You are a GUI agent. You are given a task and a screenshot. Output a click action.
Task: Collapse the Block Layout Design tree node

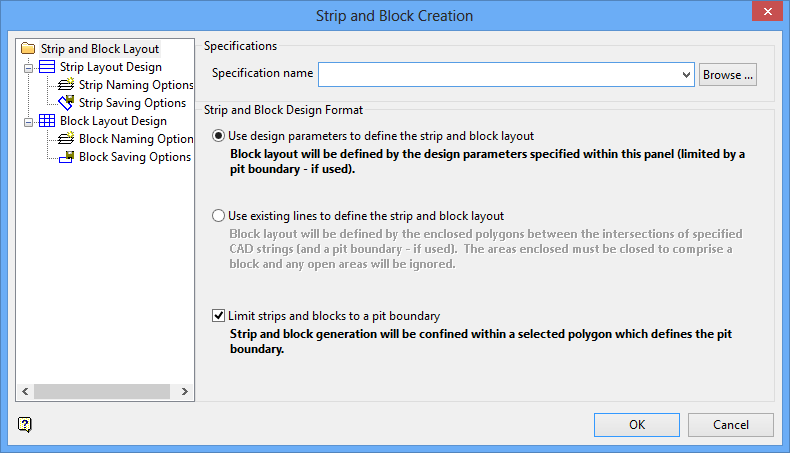point(29,121)
